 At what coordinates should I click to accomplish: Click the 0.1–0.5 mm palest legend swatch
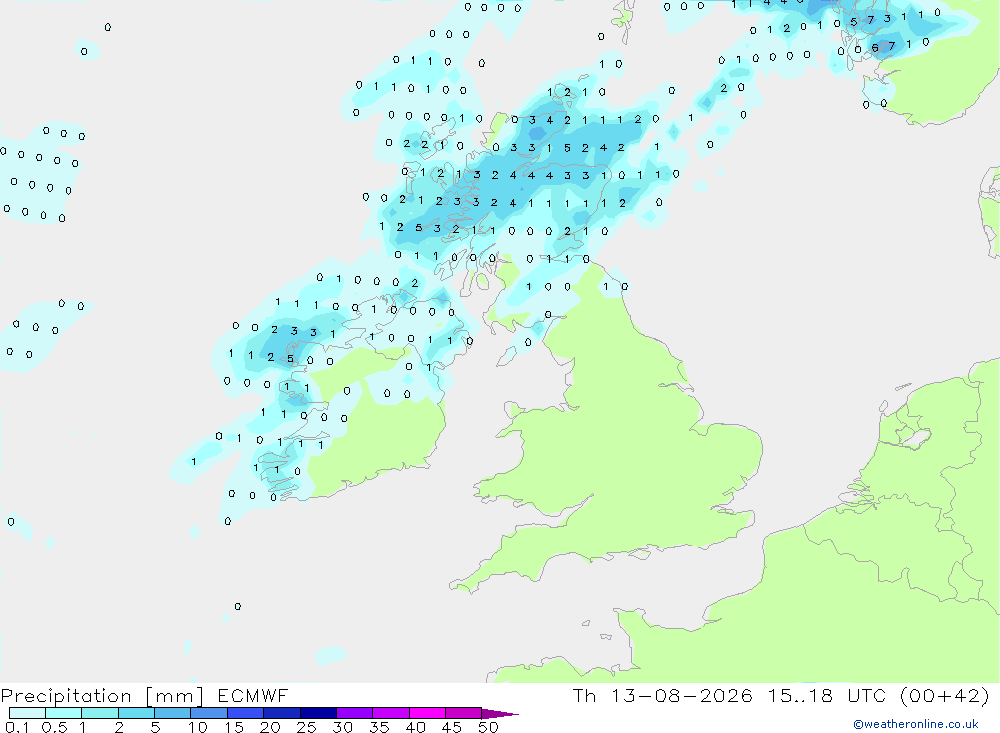pyautogui.click(x=27, y=713)
